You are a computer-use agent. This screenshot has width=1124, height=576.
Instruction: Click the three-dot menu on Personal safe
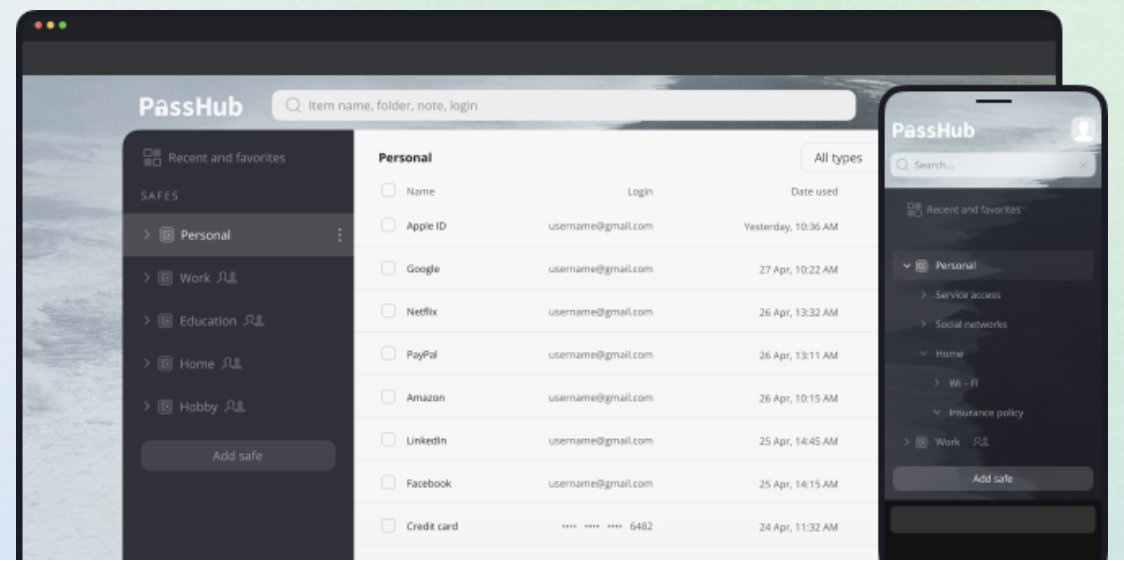(340, 235)
